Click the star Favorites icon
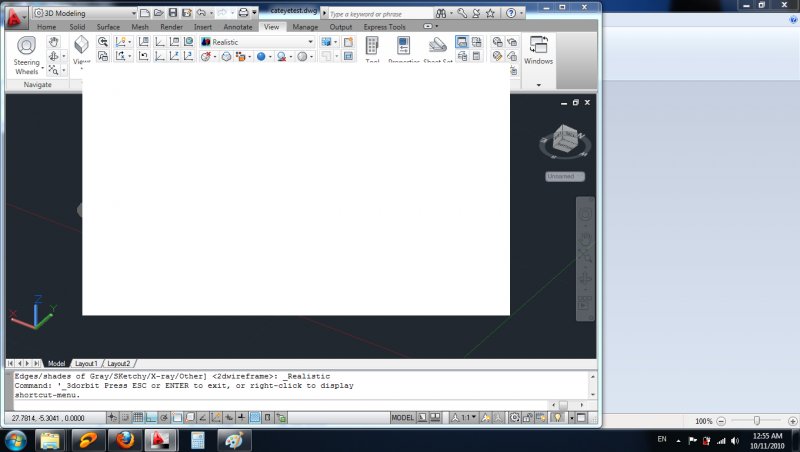The width and height of the screenshot is (800, 452). click(x=490, y=13)
